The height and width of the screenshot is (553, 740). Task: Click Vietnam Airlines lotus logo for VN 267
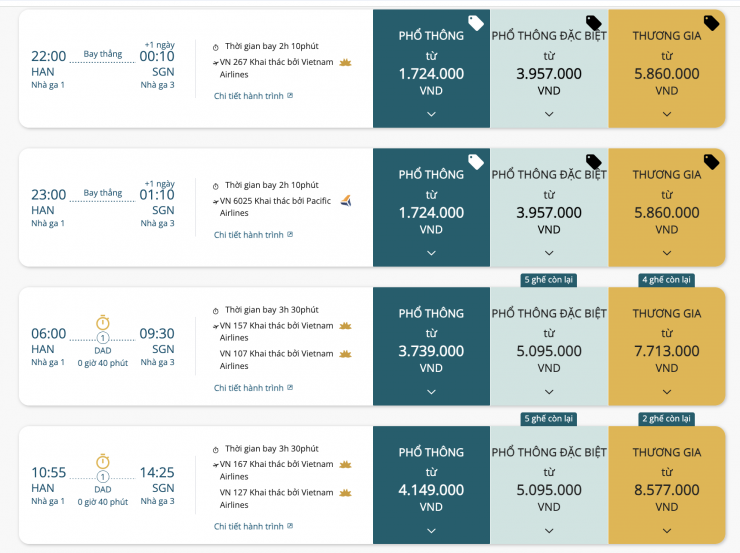click(346, 62)
